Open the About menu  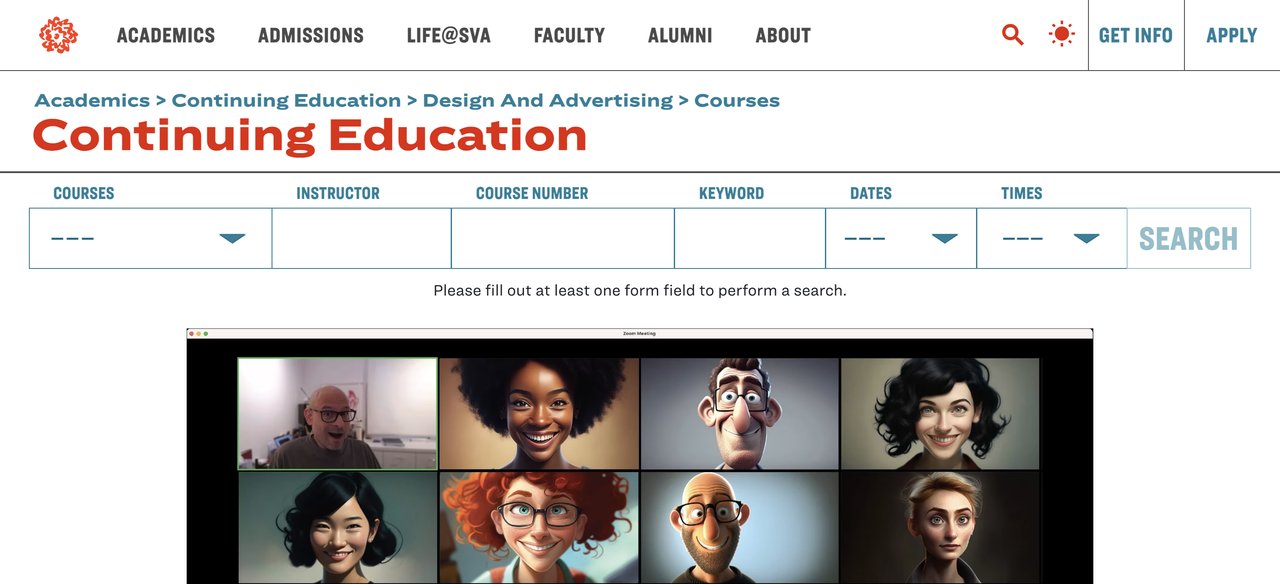click(783, 36)
